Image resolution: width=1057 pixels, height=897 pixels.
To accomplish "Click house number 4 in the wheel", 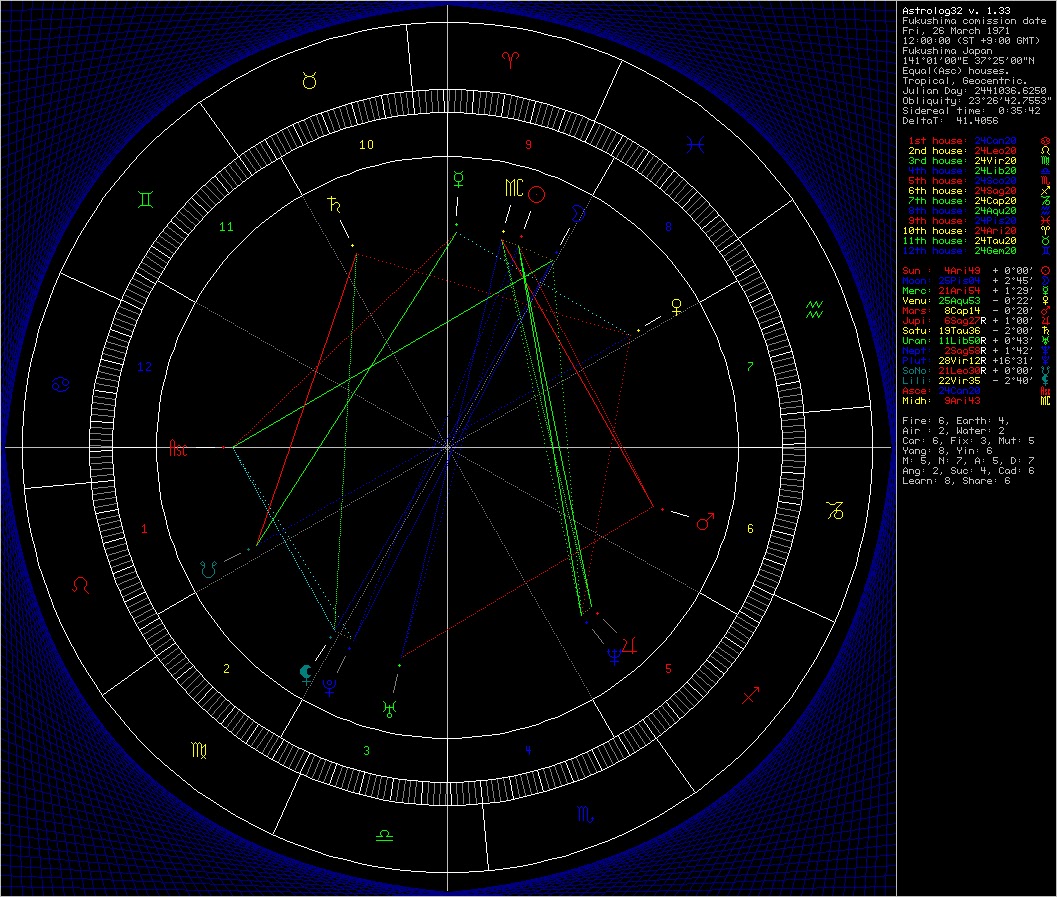I will coord(528,749).
